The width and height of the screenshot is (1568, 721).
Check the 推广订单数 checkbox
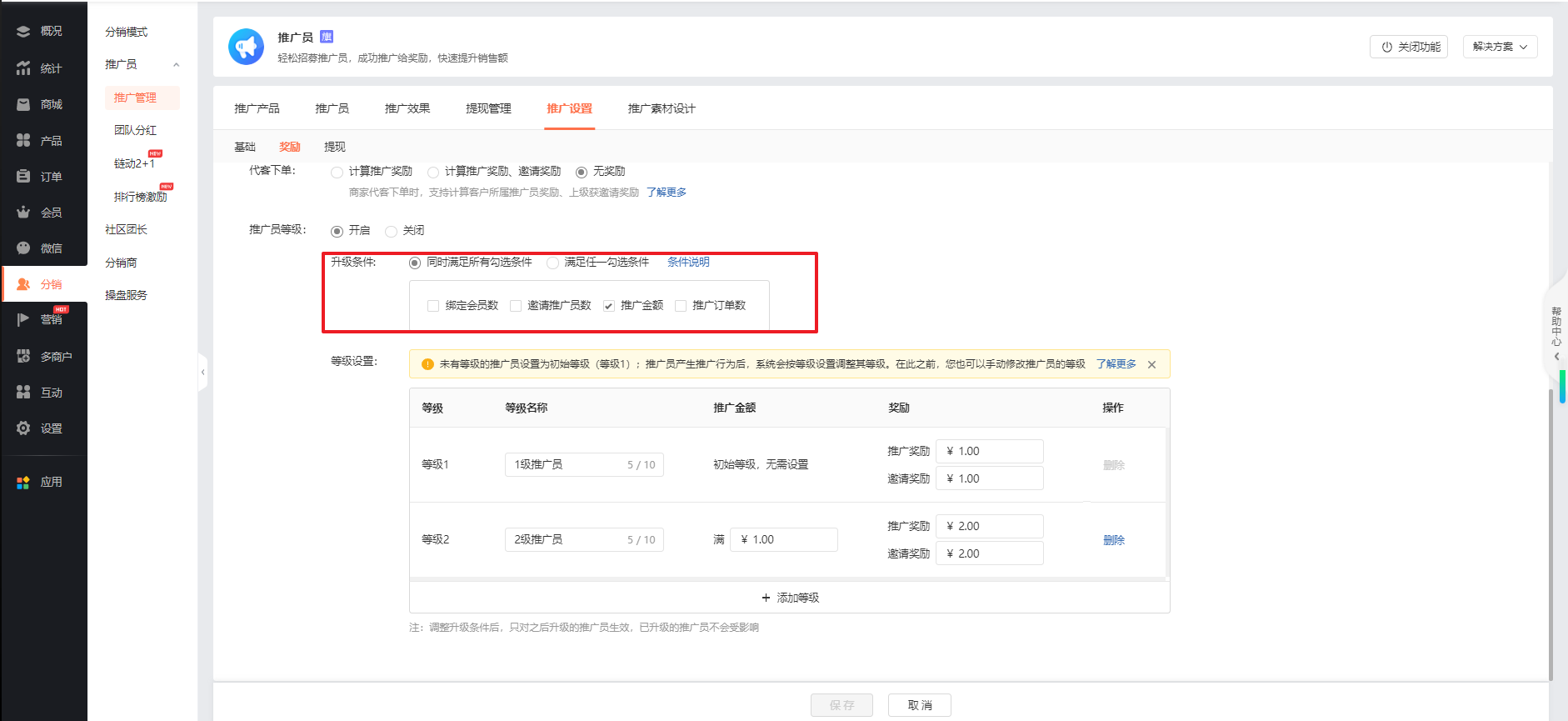point(681,306)
